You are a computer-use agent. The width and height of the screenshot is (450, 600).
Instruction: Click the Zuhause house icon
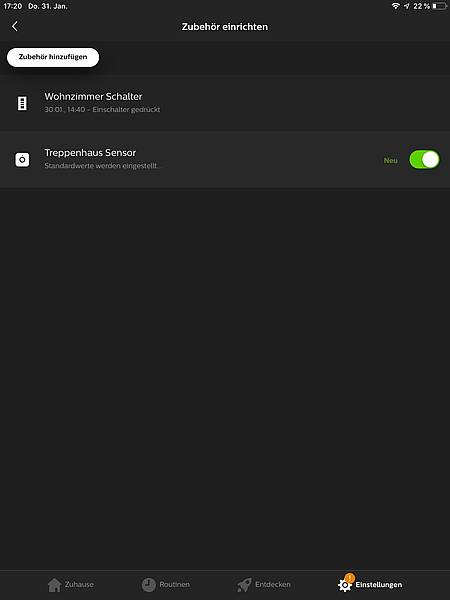54,585
